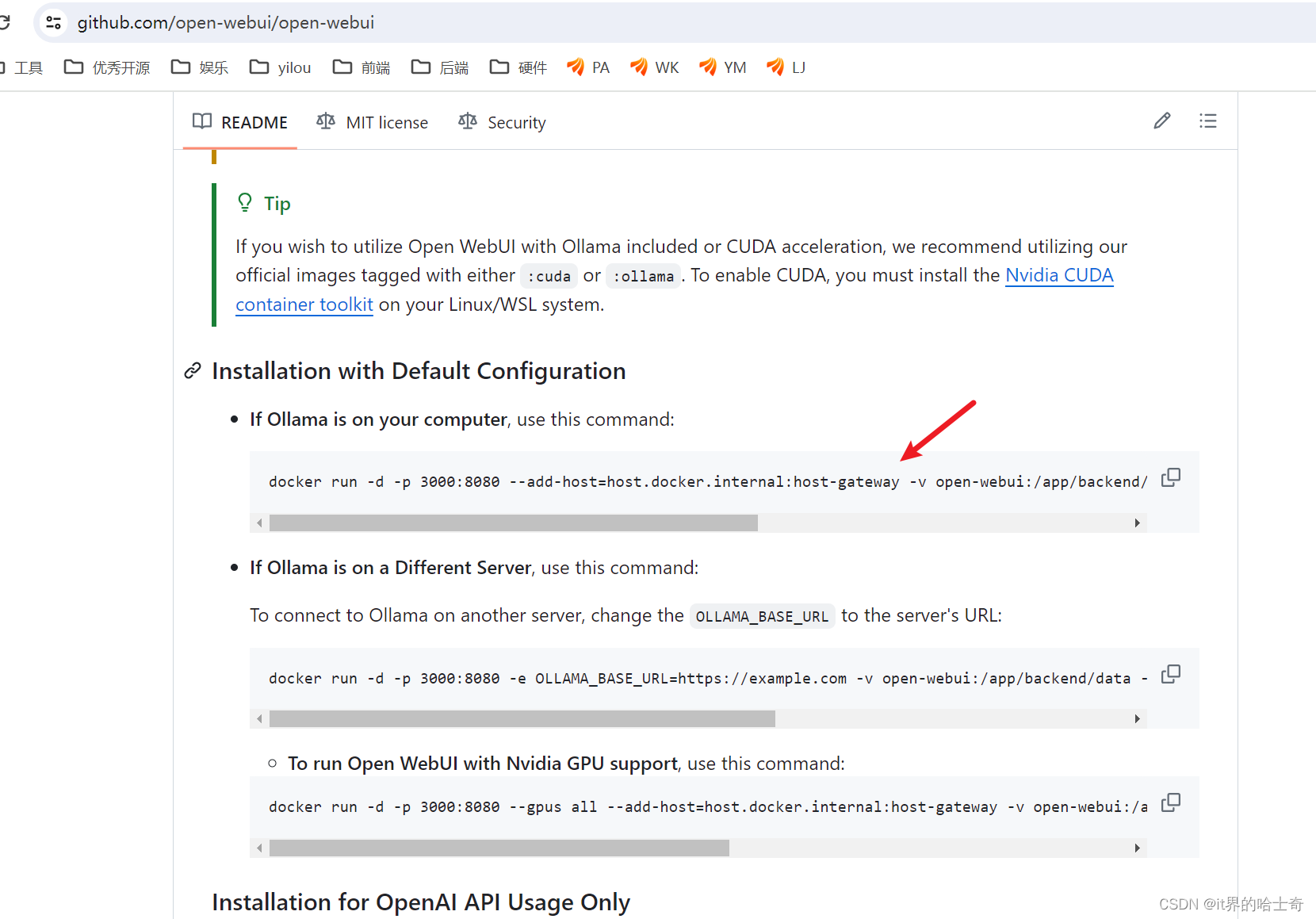Click Installation with Default Configuration heading

419,371
